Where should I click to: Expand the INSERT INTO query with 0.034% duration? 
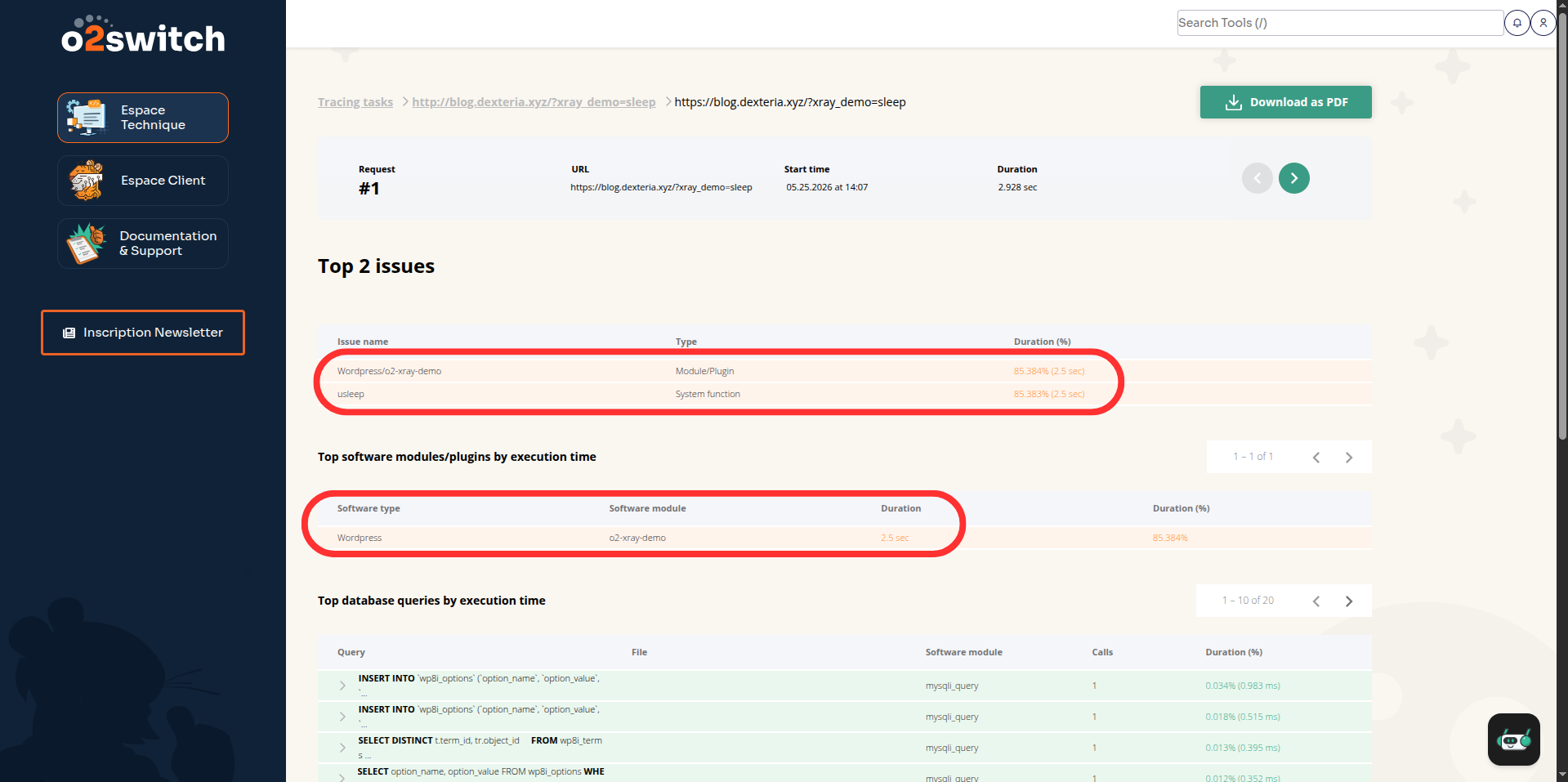pyautogui.click(x=342, y=686)
